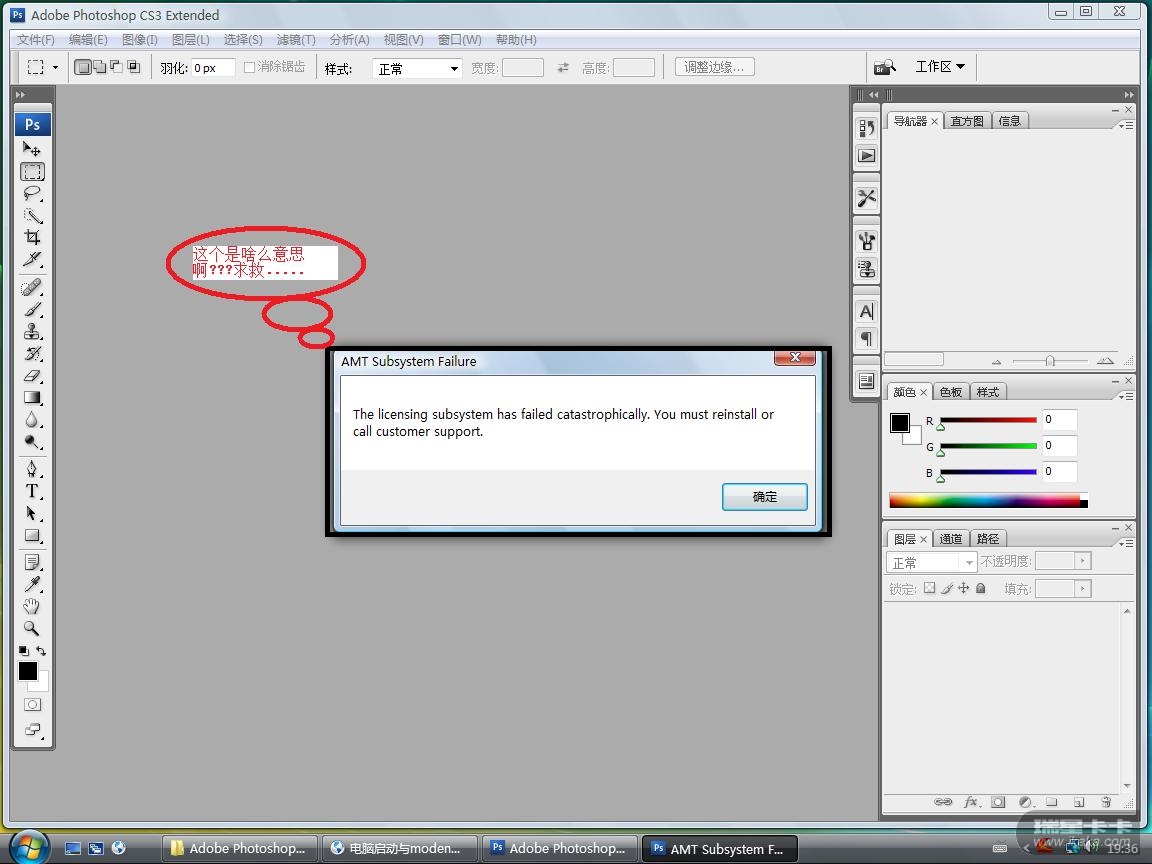This screenshot has height=864, width=1152.
Task: Toggle lock all in Layers panel
Action: click(980, 588)
